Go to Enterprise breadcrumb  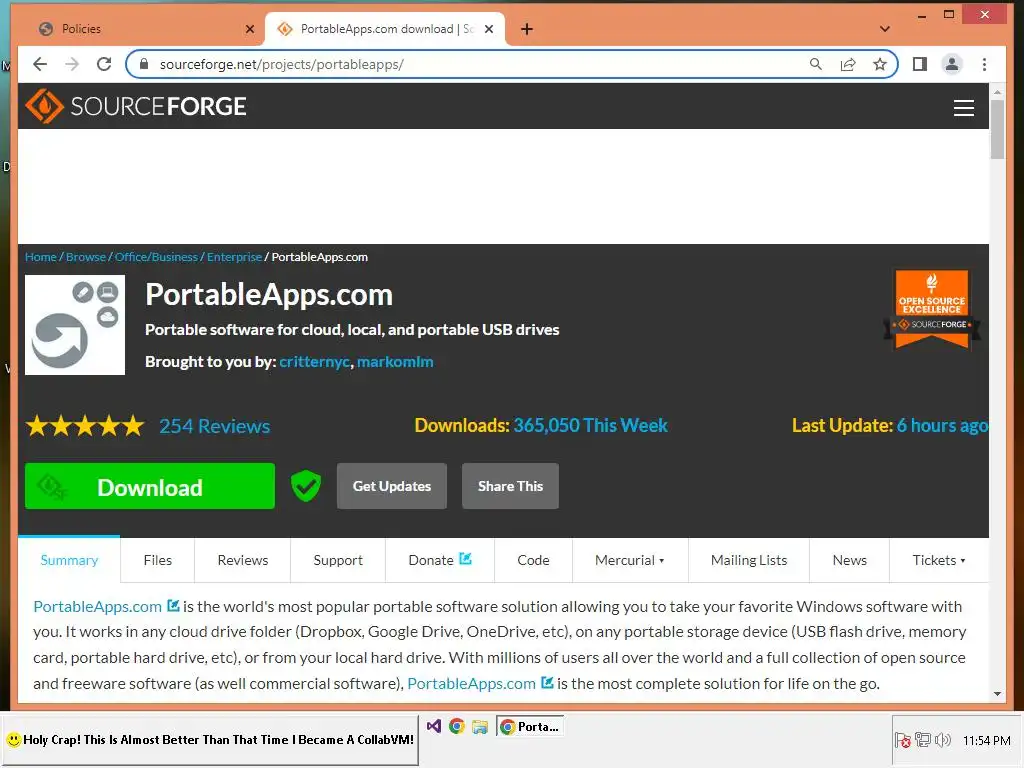click(x=234, y=257)
